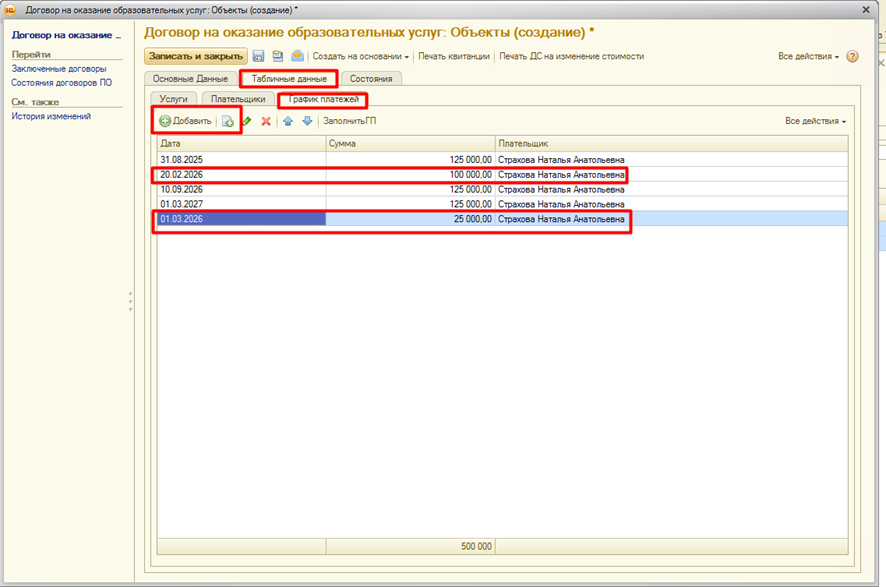Select the row dated 10.09.2026
This screenshot has width=886, height=587.
pyautogui.click(x=182, y=189)
